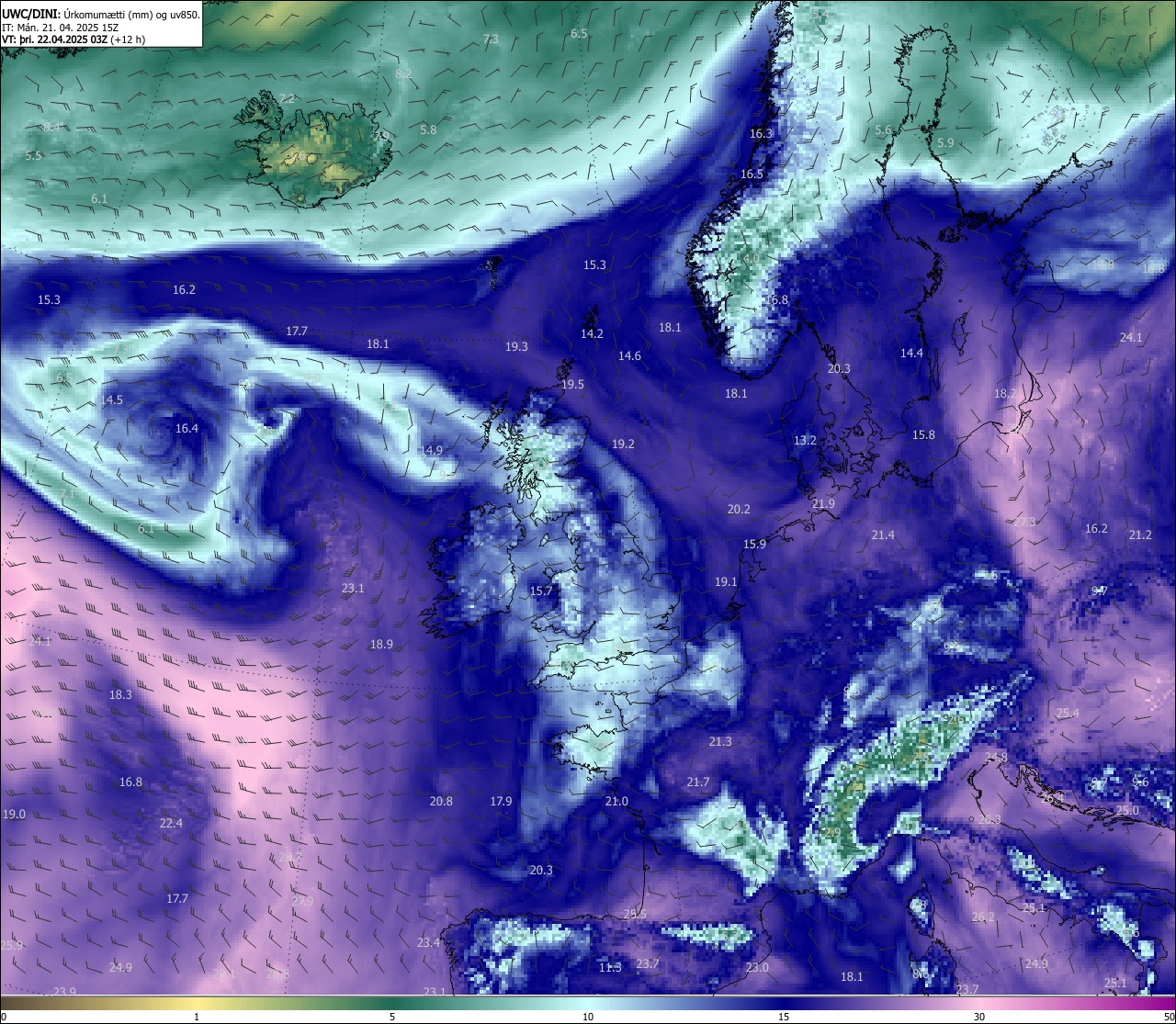
Task: Click the 16.3 value off northern Norway
Action: pos(761,133)
